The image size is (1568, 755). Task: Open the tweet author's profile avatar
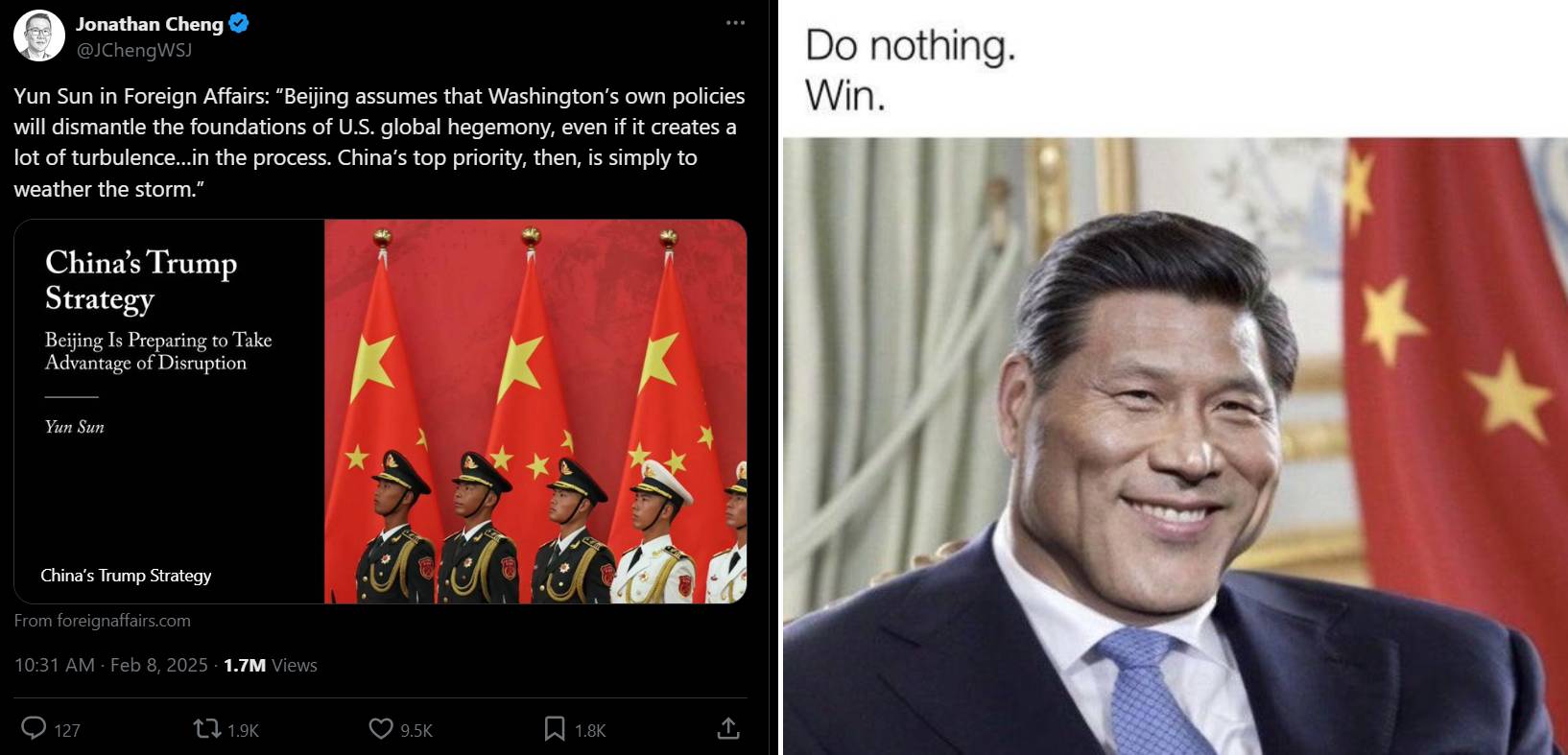(x=38, y=35)
